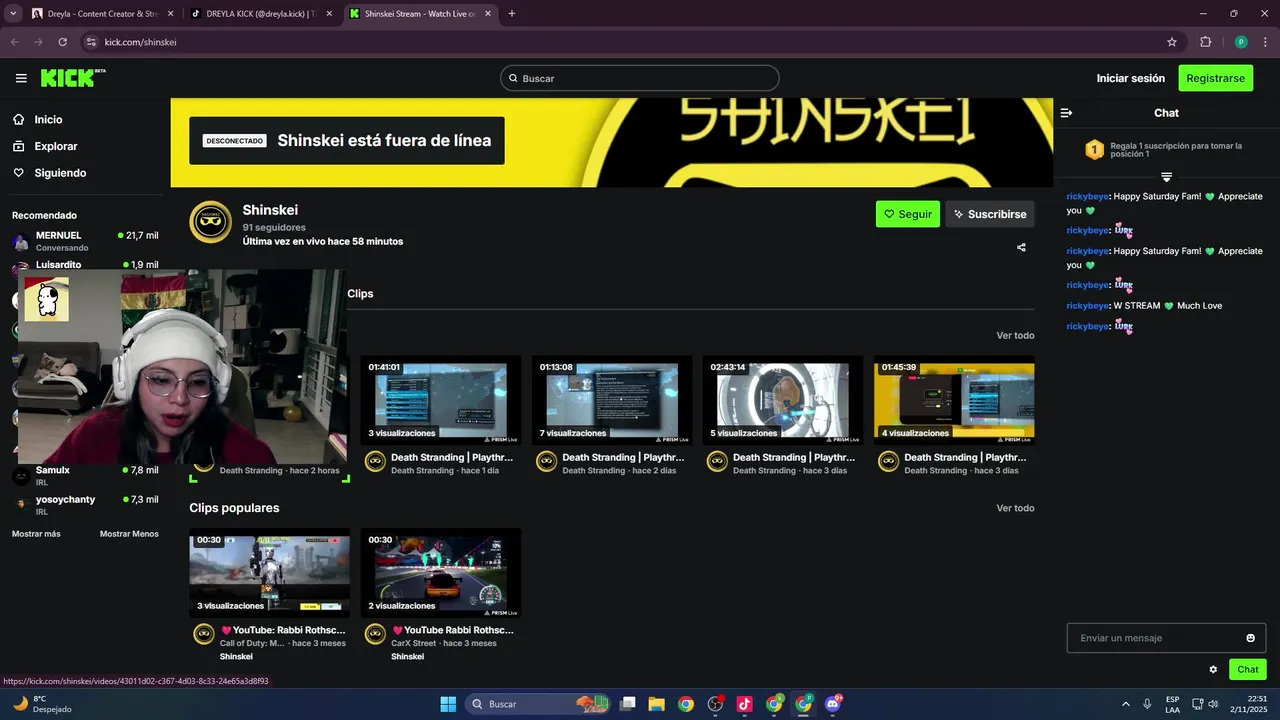1280x720 pixels.
Task: Close the Shinskei Stream browser tab
Action: 487,14
